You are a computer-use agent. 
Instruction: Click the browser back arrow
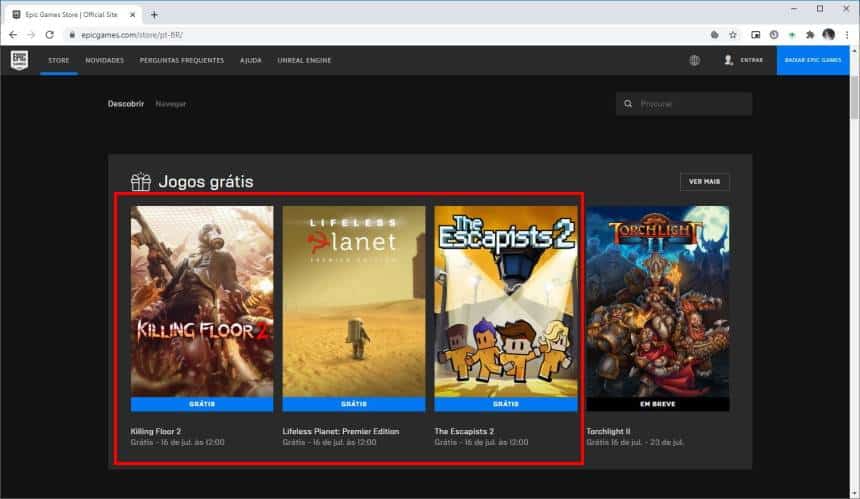tap(13, 35)
